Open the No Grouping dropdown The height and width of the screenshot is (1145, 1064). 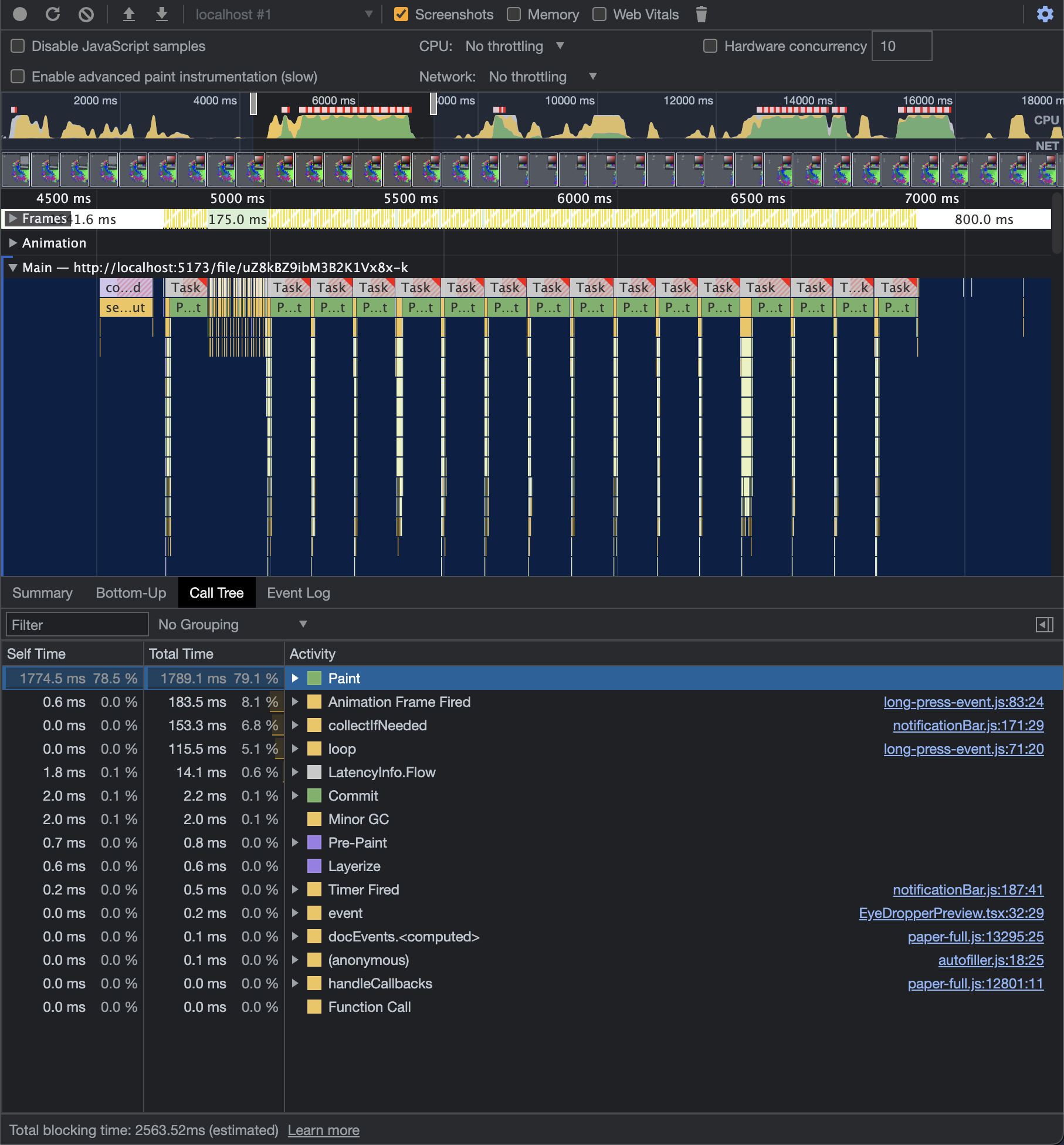[x=232, y=624]
